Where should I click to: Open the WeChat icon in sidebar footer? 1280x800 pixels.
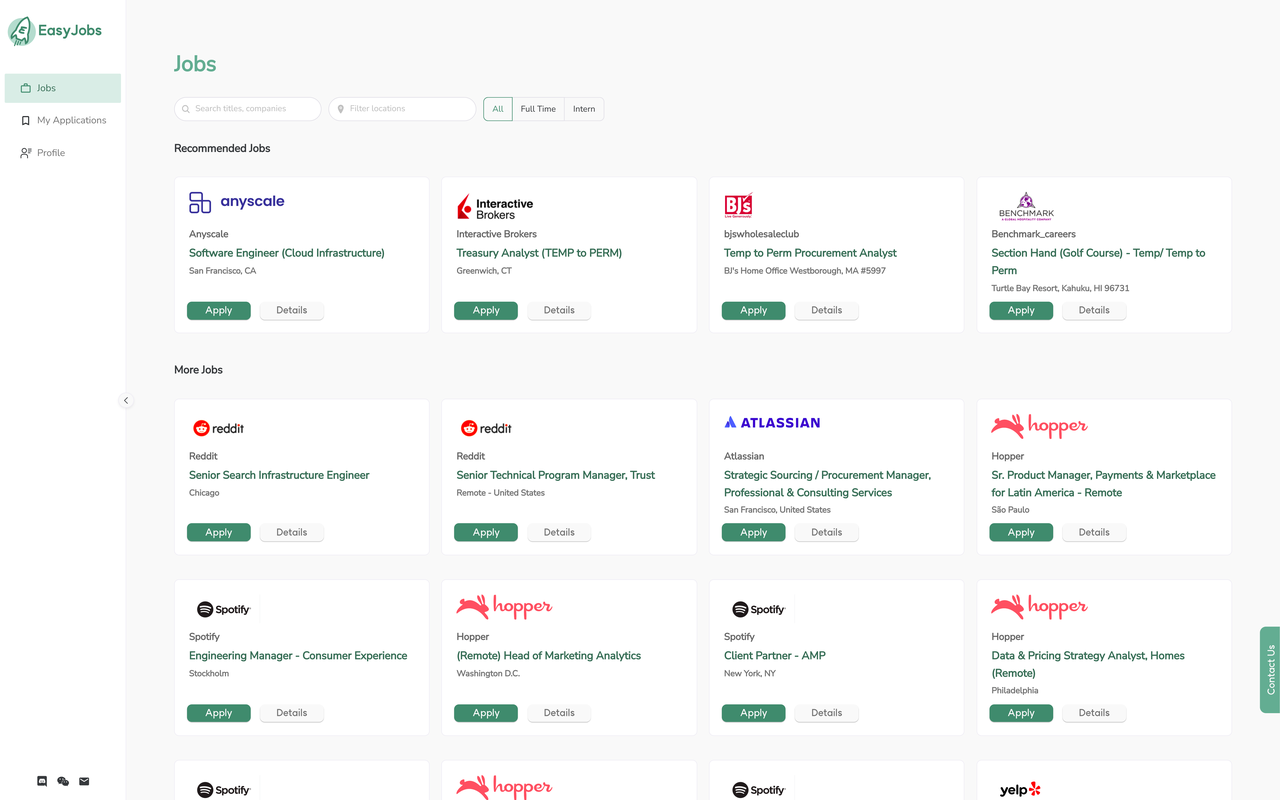click(63, 781)
